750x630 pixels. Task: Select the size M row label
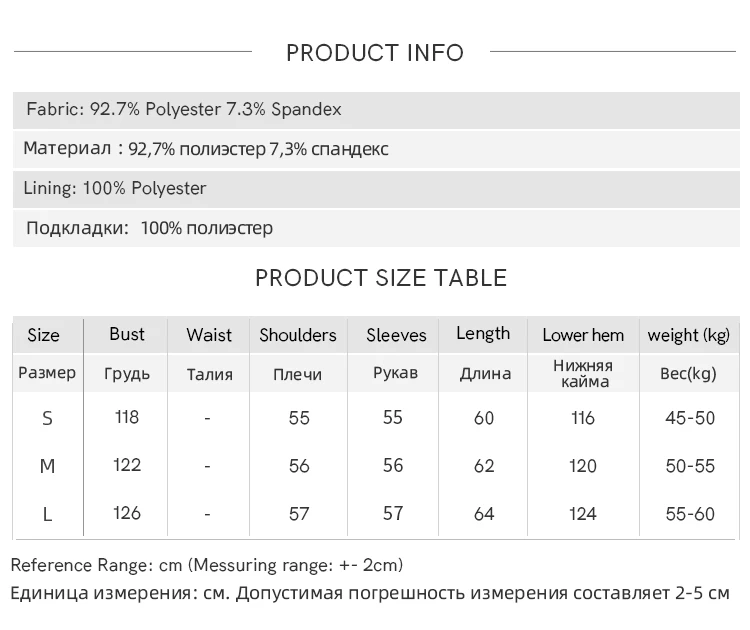47,466
